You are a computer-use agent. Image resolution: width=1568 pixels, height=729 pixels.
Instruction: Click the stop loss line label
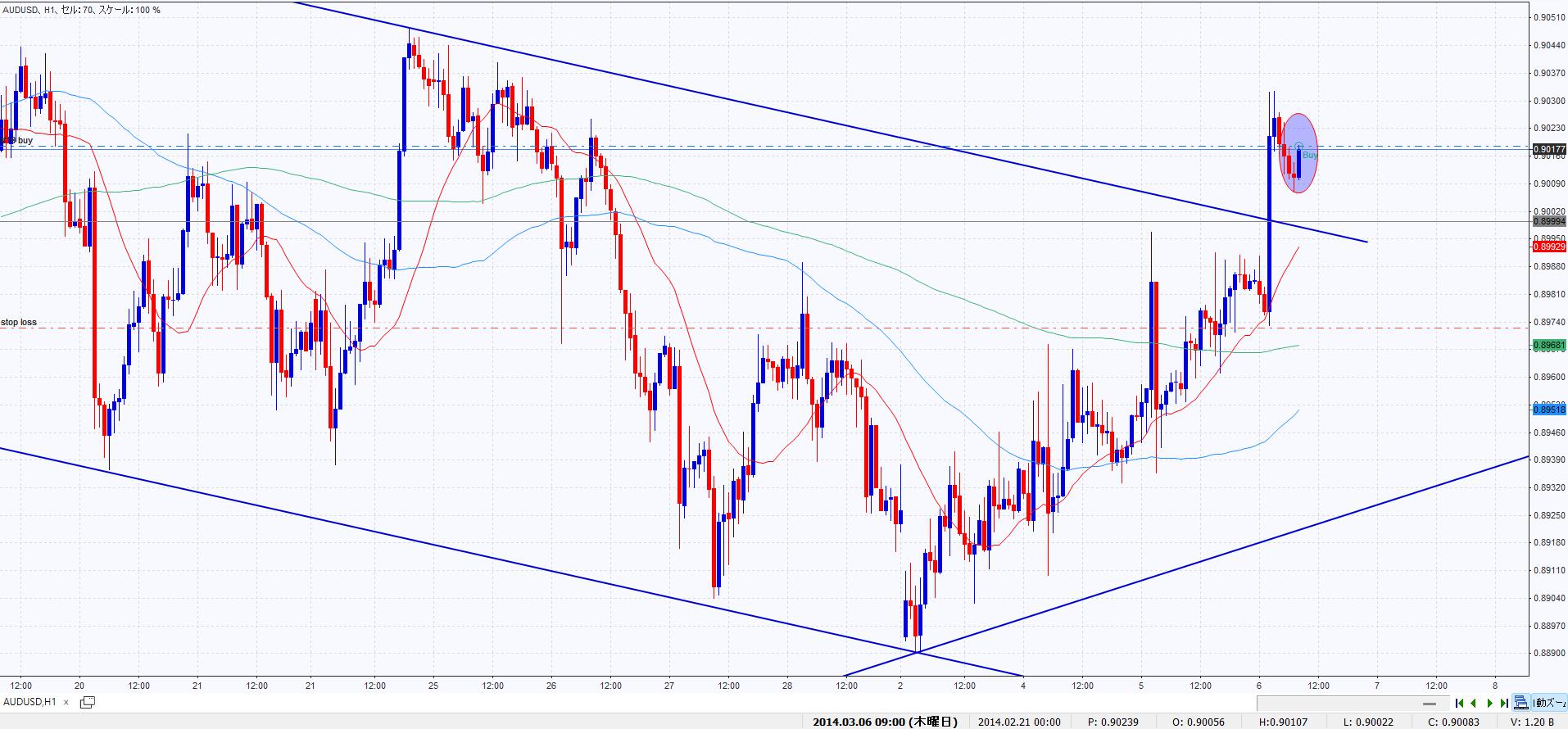(19, 322)
